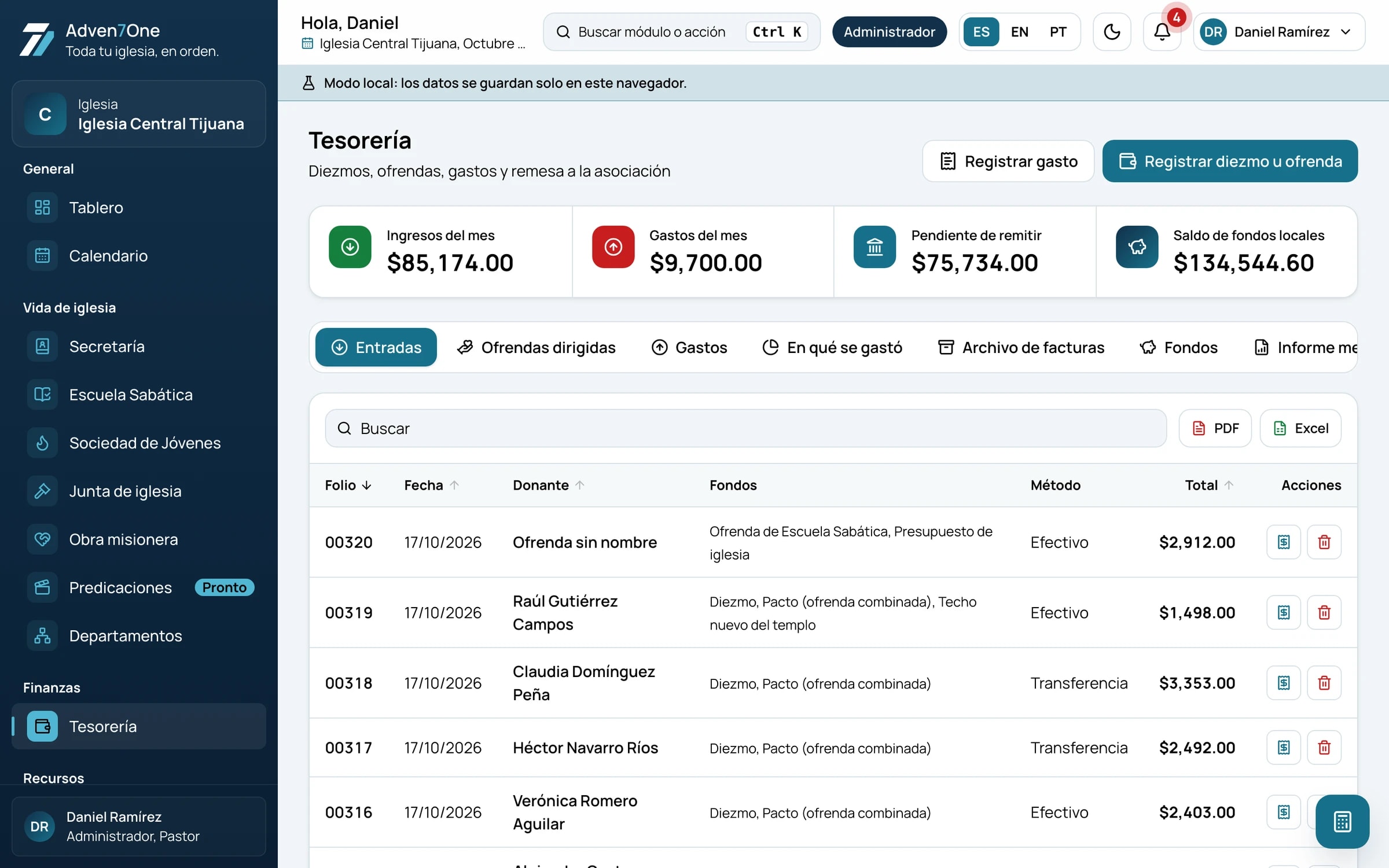Export entries to Excel
The width and height of the screenshot is (1389, 868).
point(1300,428)
